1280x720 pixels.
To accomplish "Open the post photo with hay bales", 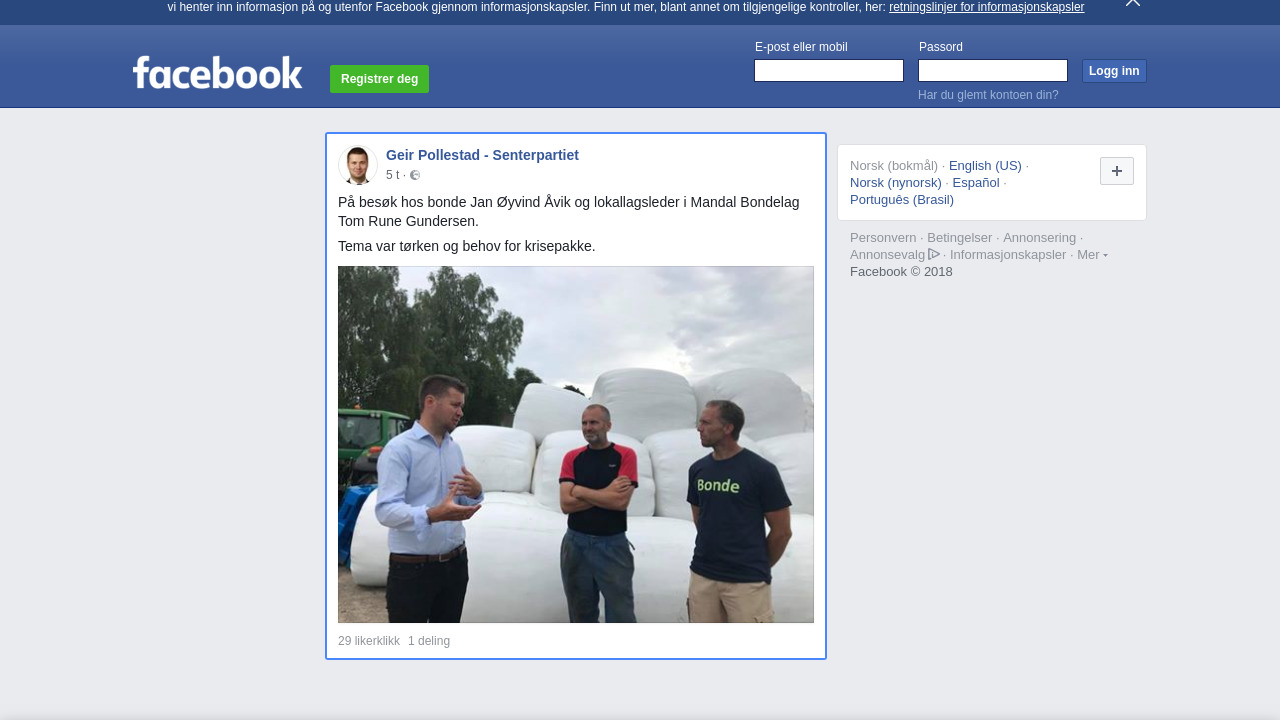I will (x=576, y=444).
